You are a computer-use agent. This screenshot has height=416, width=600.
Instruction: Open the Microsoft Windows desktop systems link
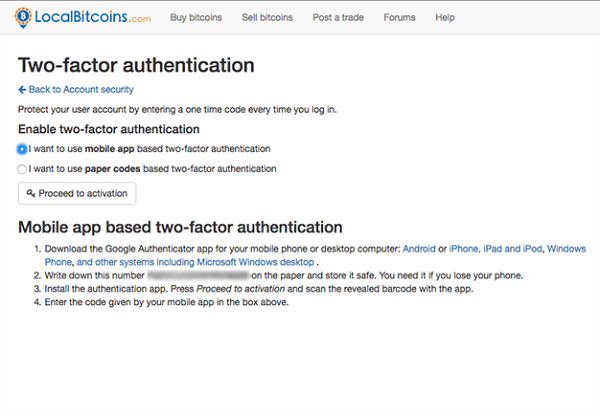195,262
